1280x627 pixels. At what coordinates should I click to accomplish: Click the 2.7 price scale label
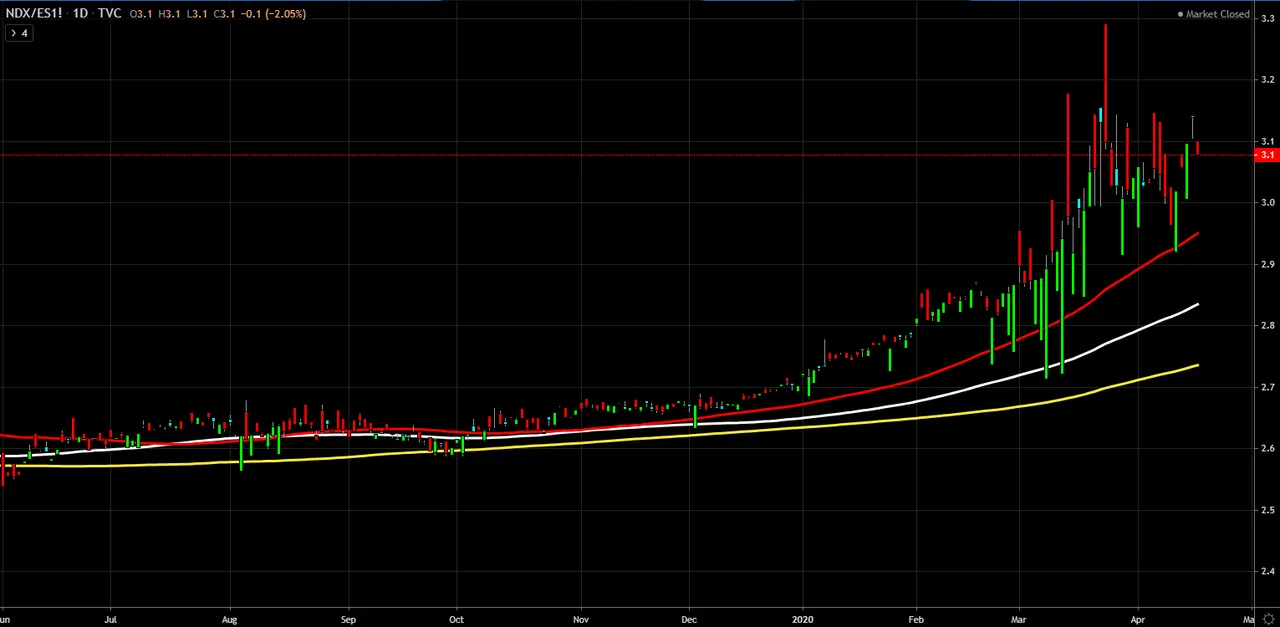(x=1267, y=387)
